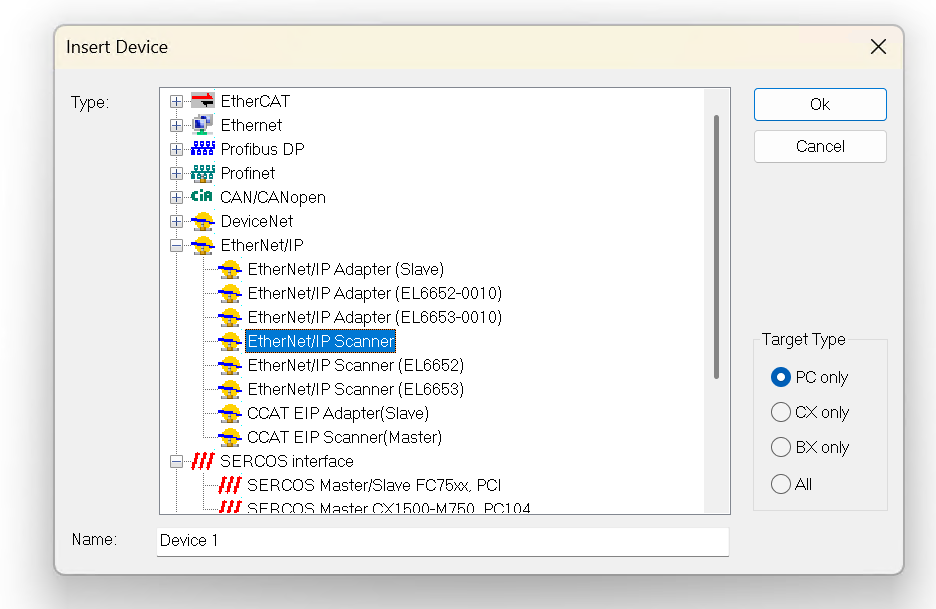Select EtherNet/IP Scanner (EL6652) entry

point(355,365)
